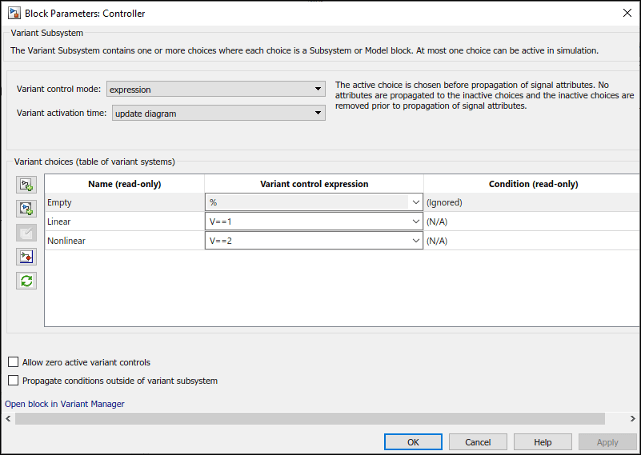Screen dimensions: 641x455
Task: Click the greyed-out edit variant object icon
Action: (27, 233)
